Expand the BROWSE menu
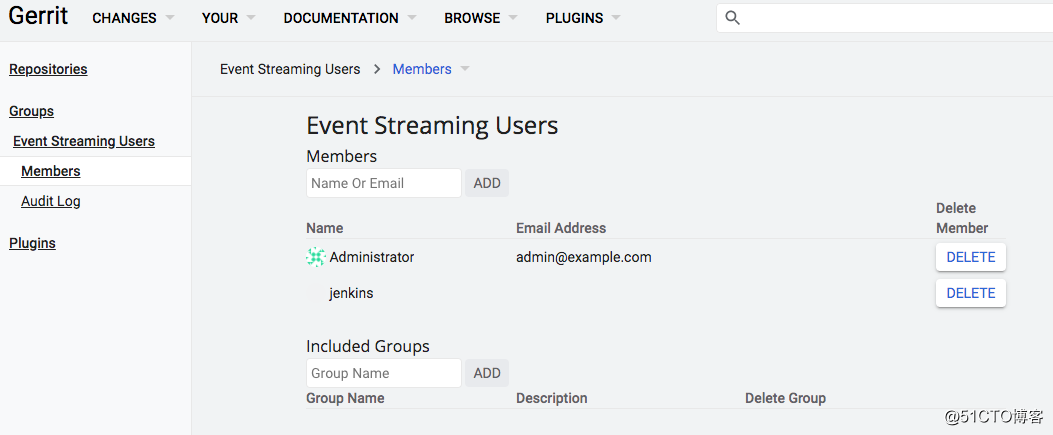Image resolution: width=1053 pixels, height=435 pixels. [x=480, y=19]
